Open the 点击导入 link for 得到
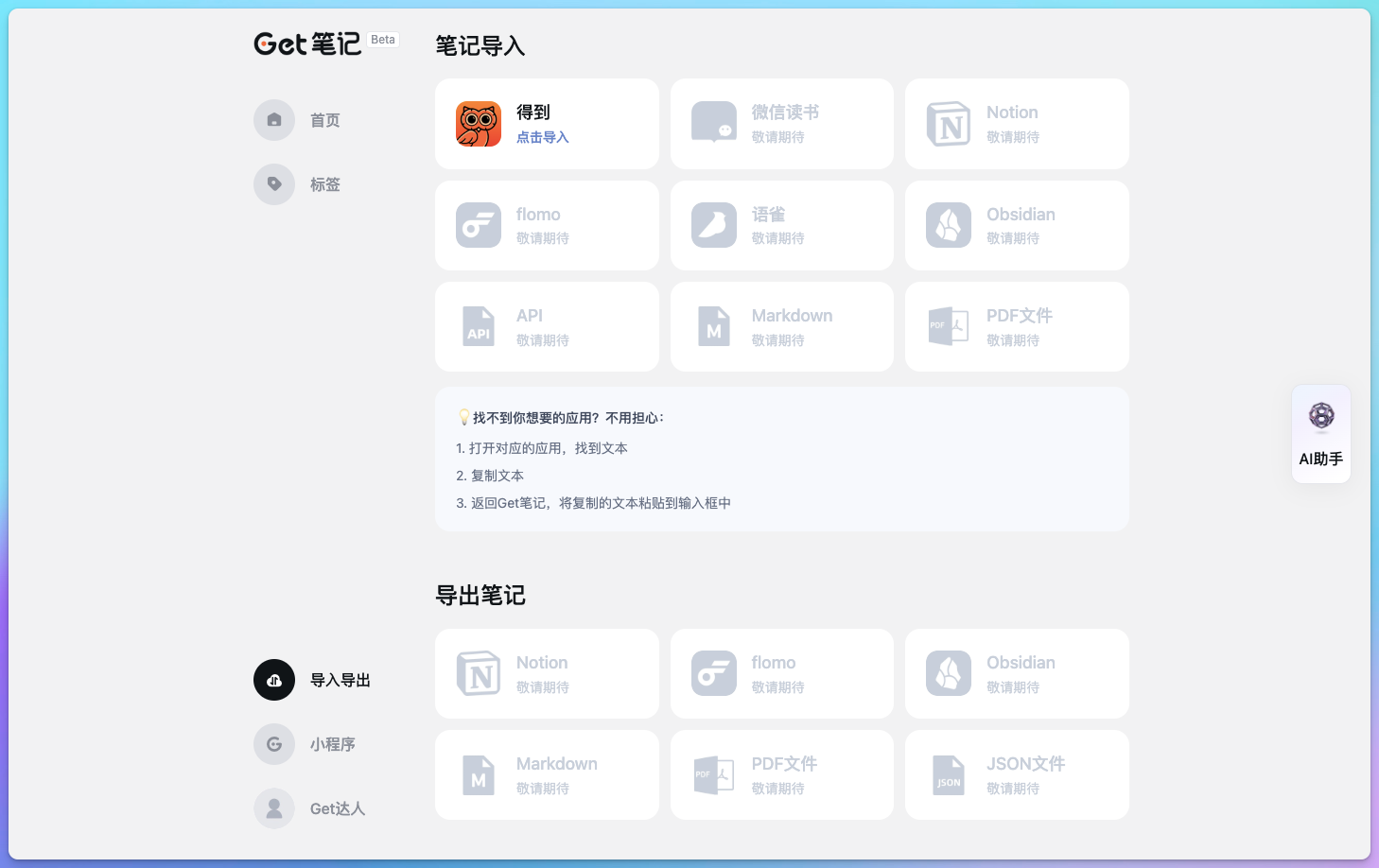Viewport: 1379px width, 868px height. (x=542, y=137)
